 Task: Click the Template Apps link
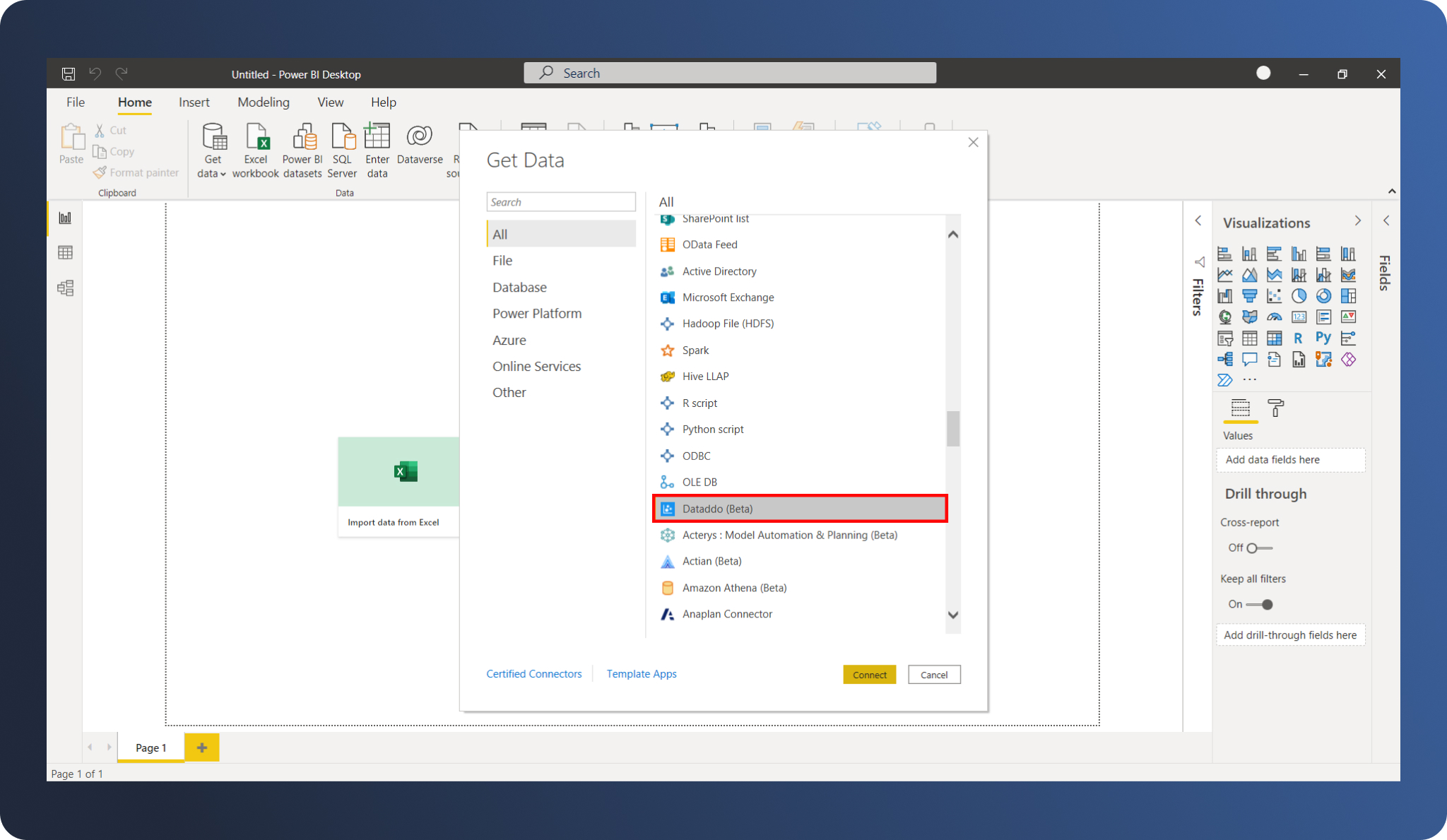641,673
